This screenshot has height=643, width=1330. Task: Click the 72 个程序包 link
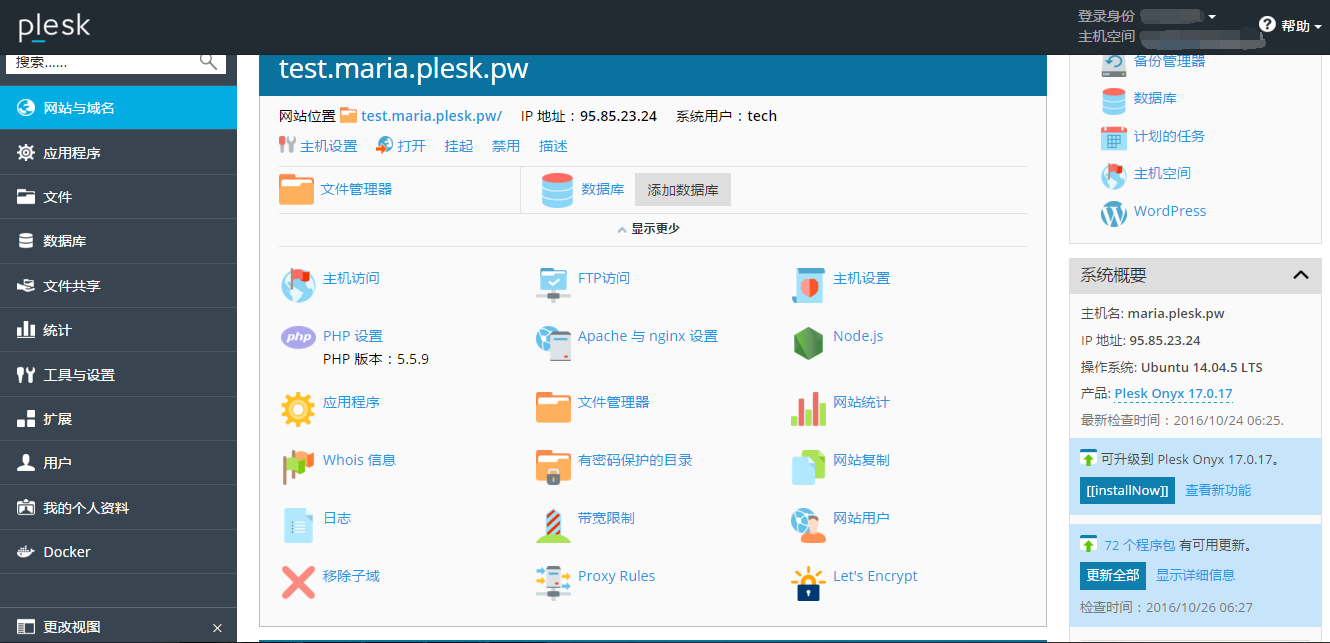tap(1139, 545)
